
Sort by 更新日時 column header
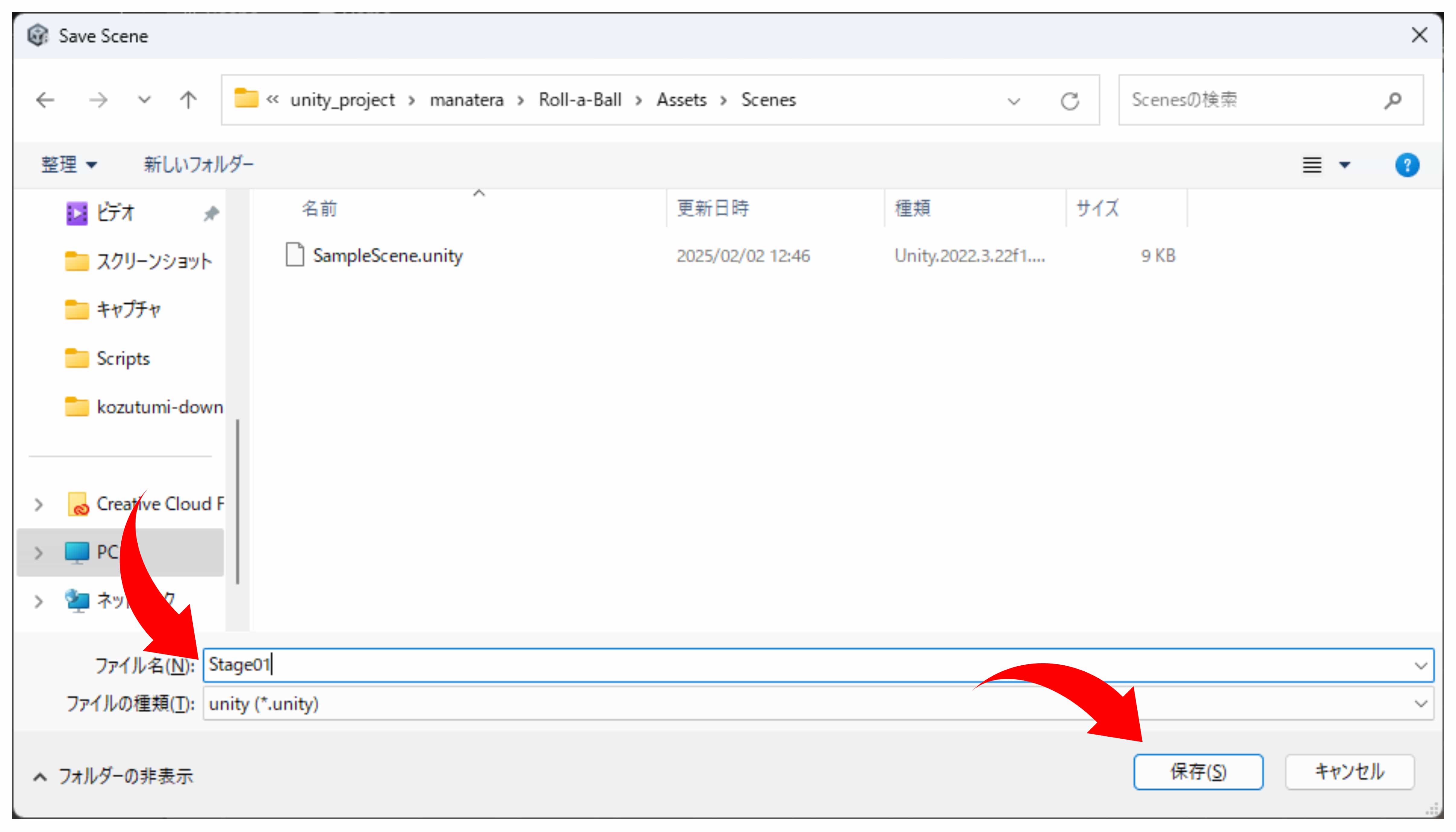click(x=712, y=209)
